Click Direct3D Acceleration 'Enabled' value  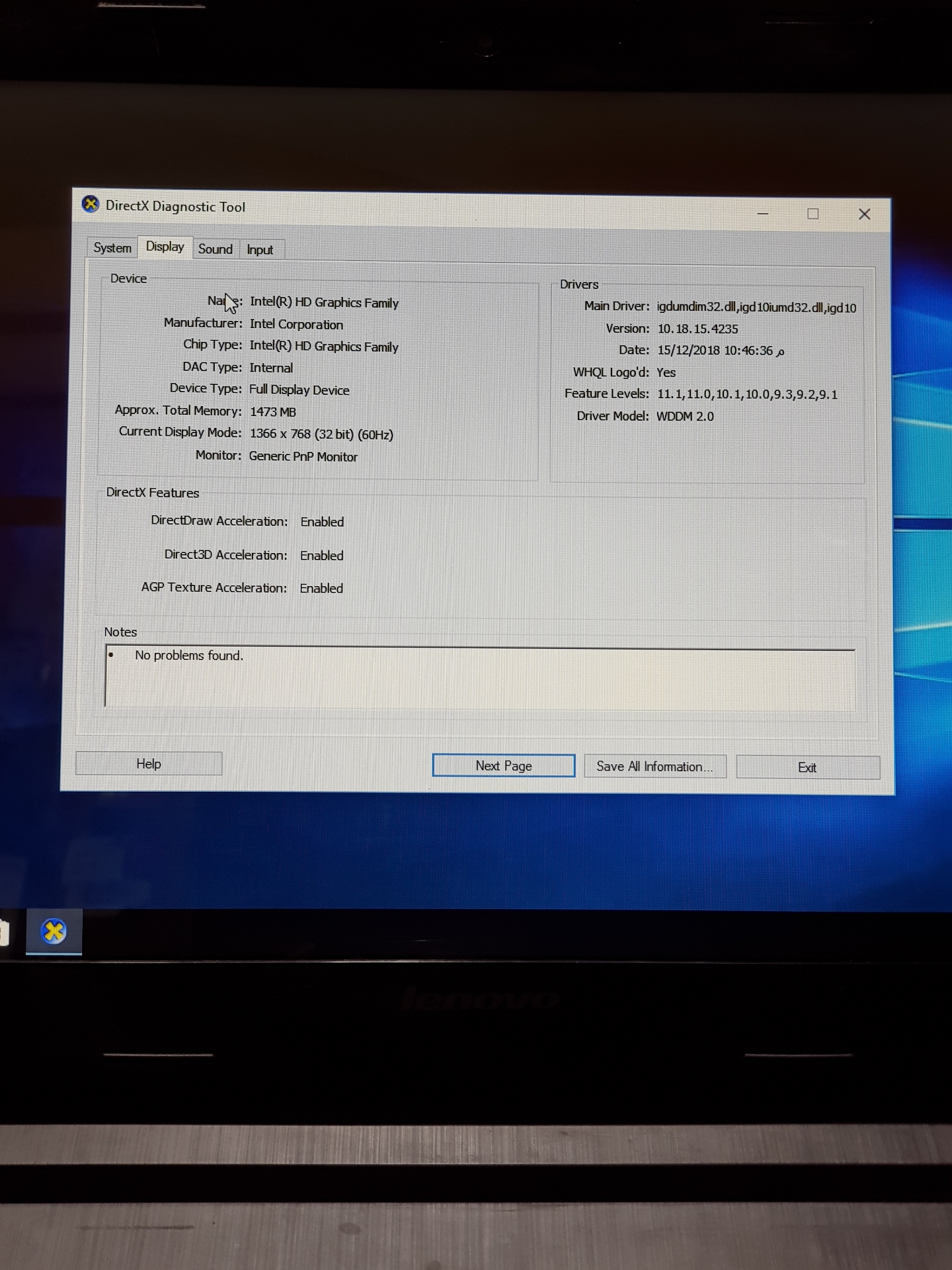(x=321, y=556)
